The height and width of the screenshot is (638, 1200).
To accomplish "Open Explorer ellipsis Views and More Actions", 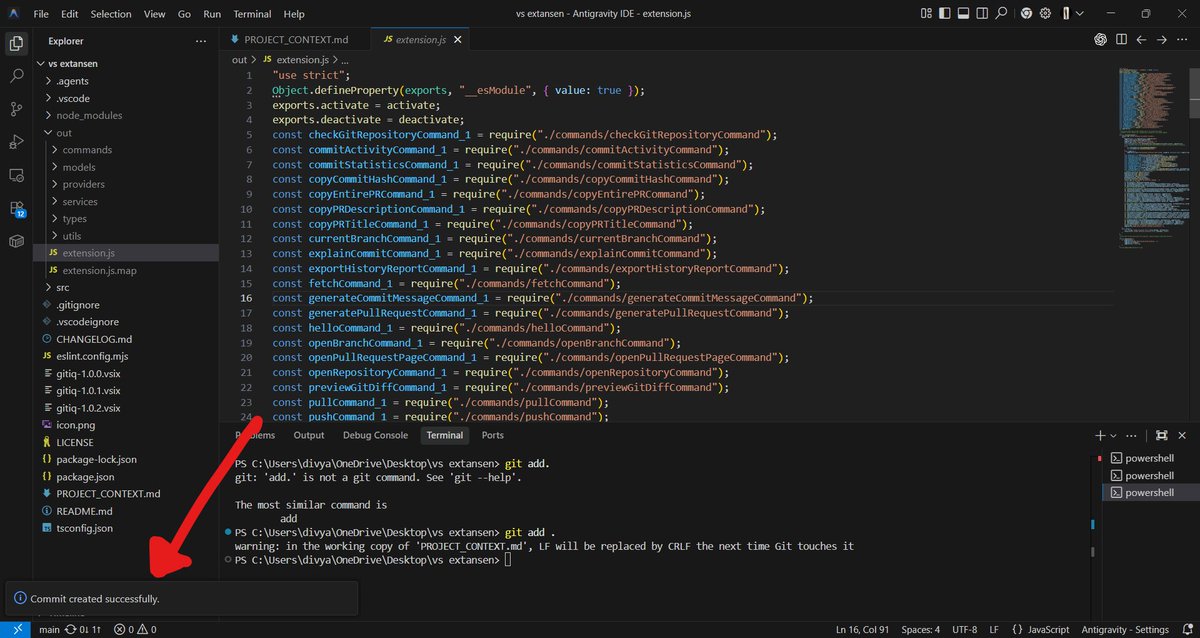I will pos(201,41).
